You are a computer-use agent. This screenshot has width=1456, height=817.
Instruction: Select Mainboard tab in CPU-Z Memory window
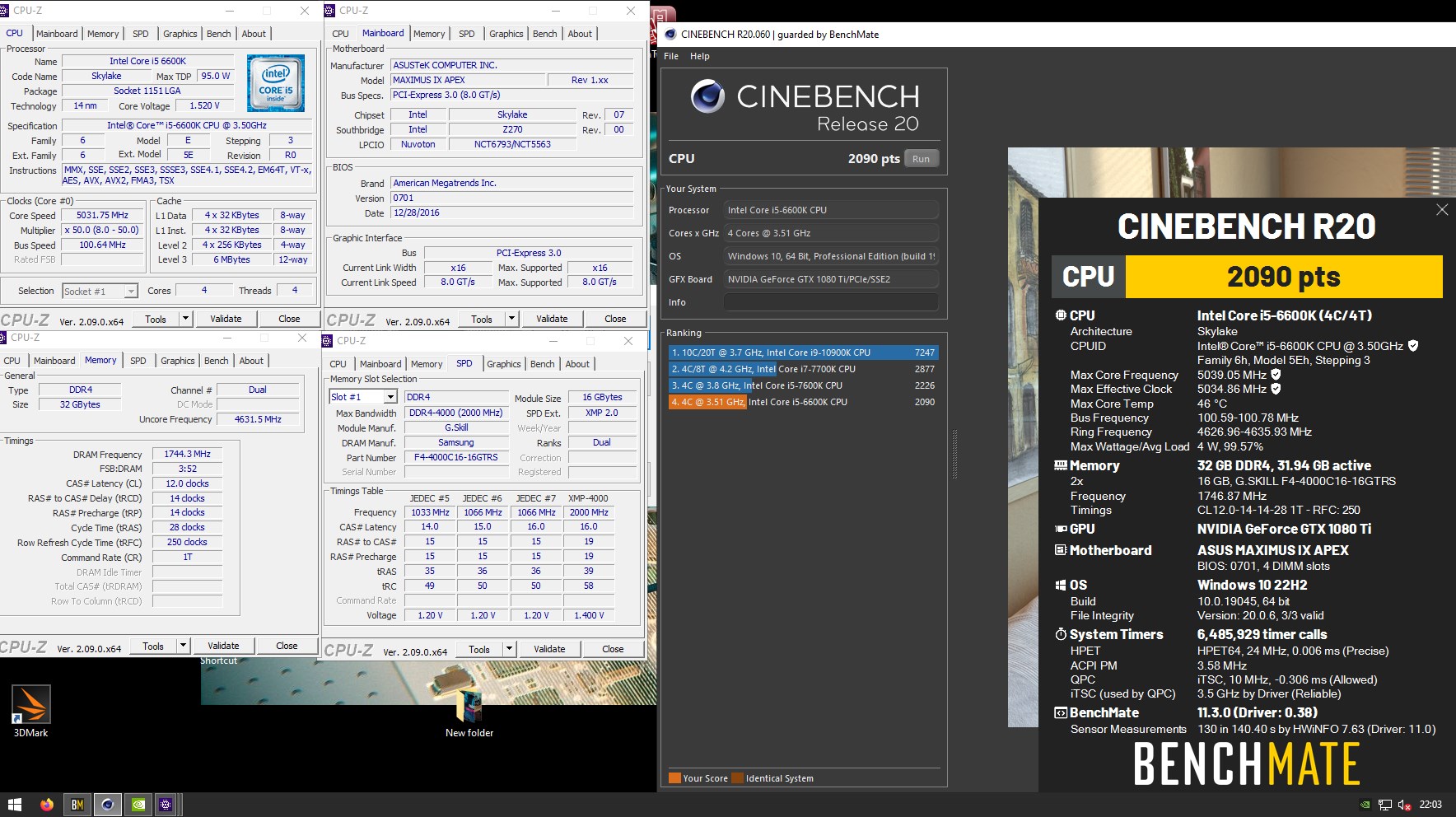54,361
